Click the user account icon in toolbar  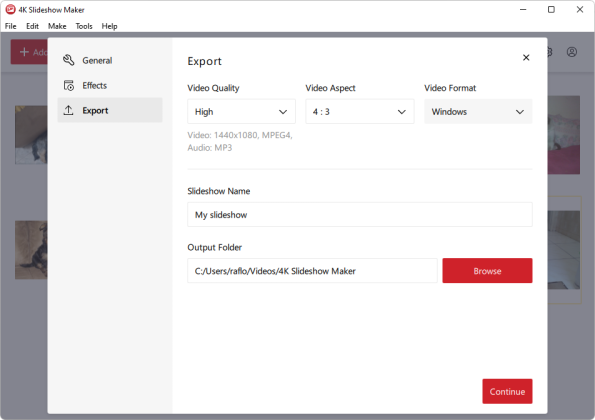pos(572,52)
